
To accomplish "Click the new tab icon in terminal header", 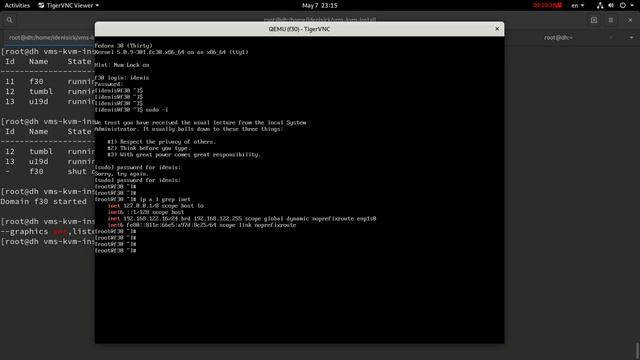I will 594,20.
